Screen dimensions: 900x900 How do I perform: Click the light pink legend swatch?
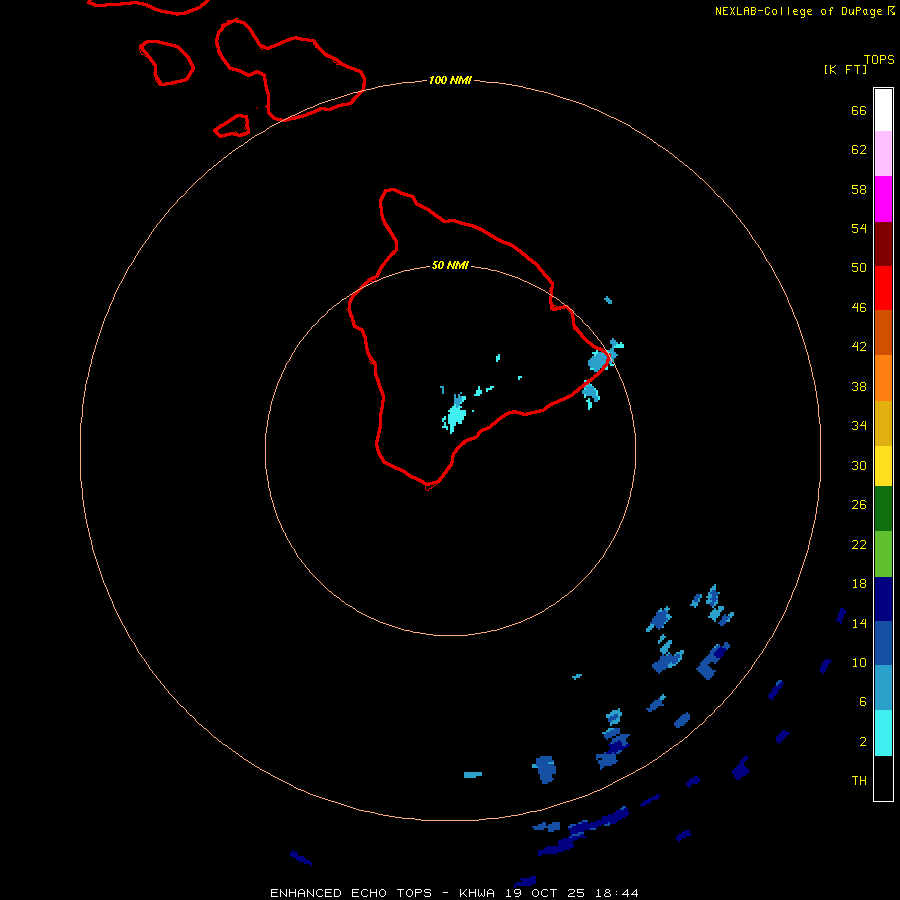tap(883, 154)
